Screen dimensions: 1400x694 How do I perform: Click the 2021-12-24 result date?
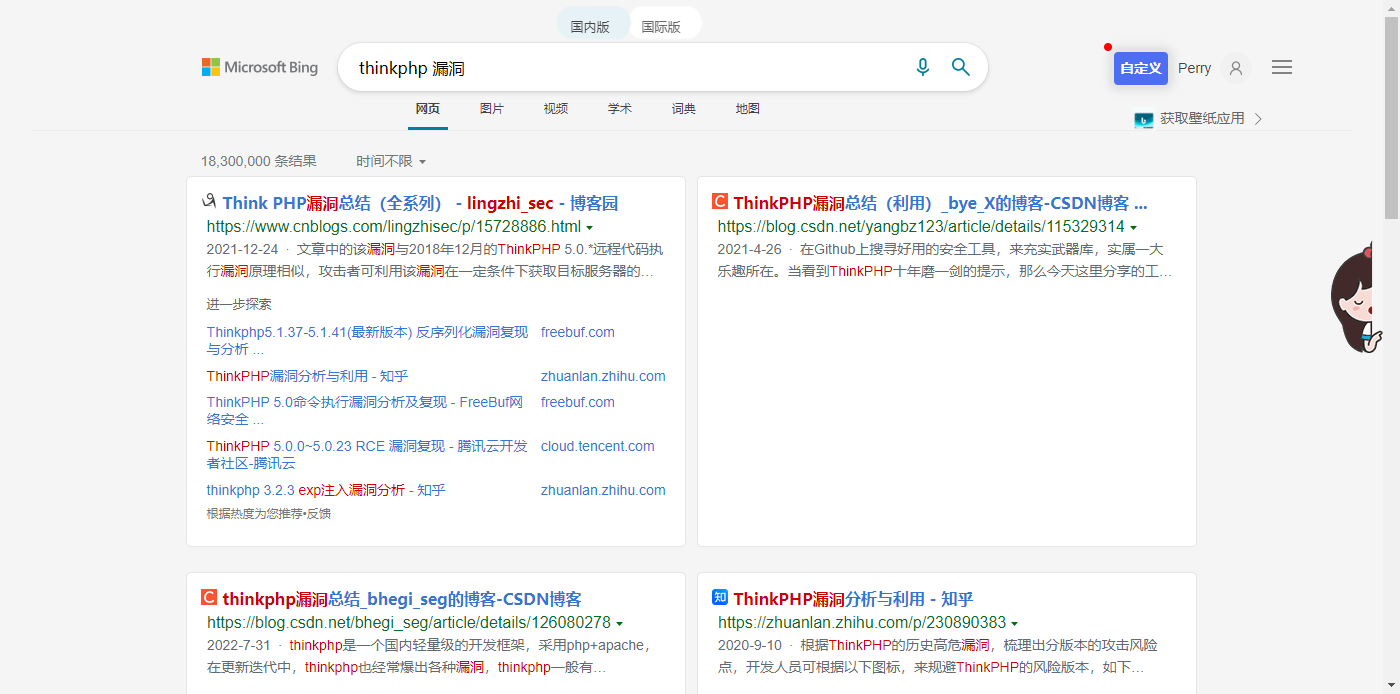[x=243, y=249]
